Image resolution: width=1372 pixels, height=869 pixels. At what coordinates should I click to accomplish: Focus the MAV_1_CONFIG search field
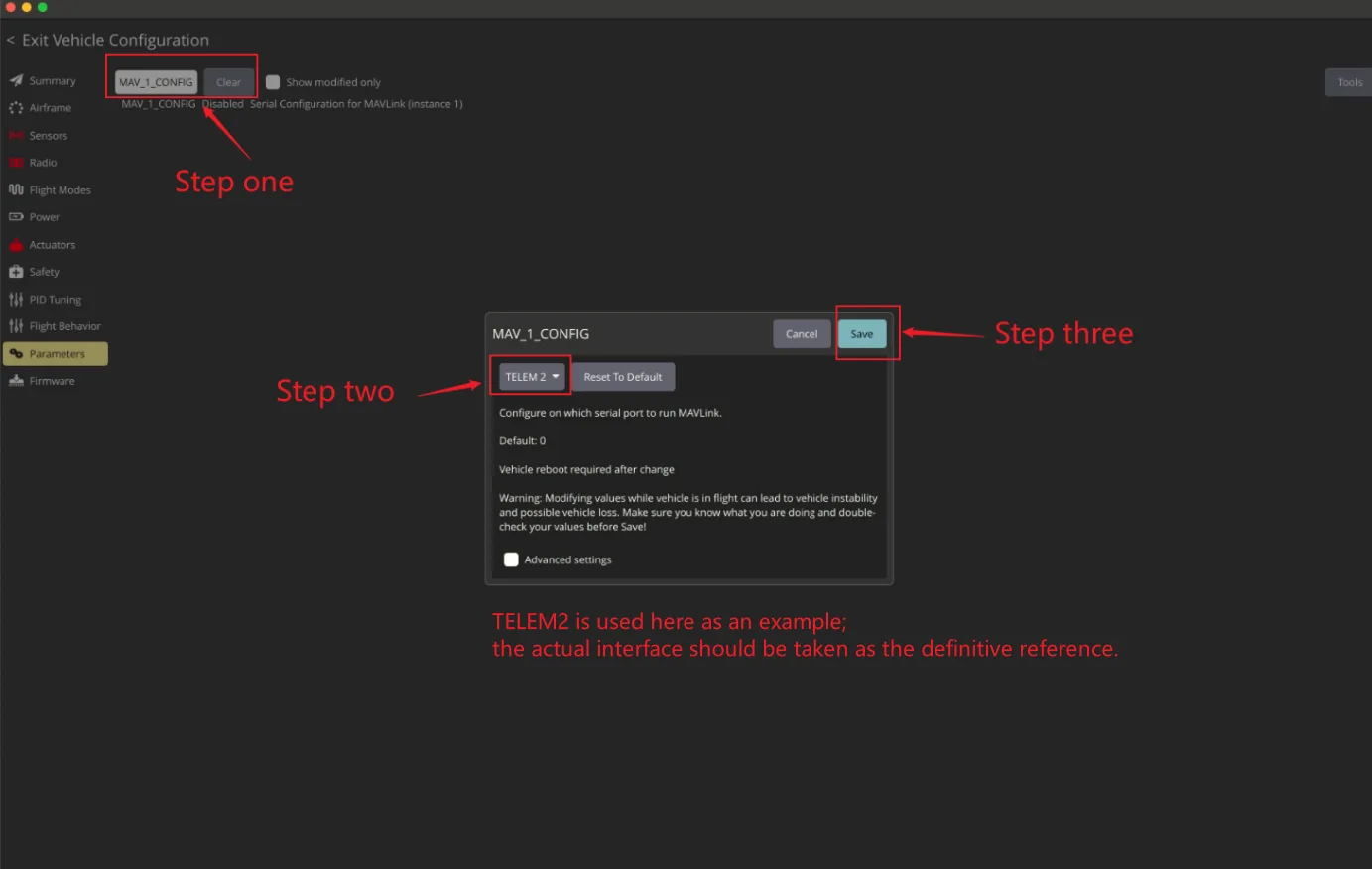tap(156, 82)
